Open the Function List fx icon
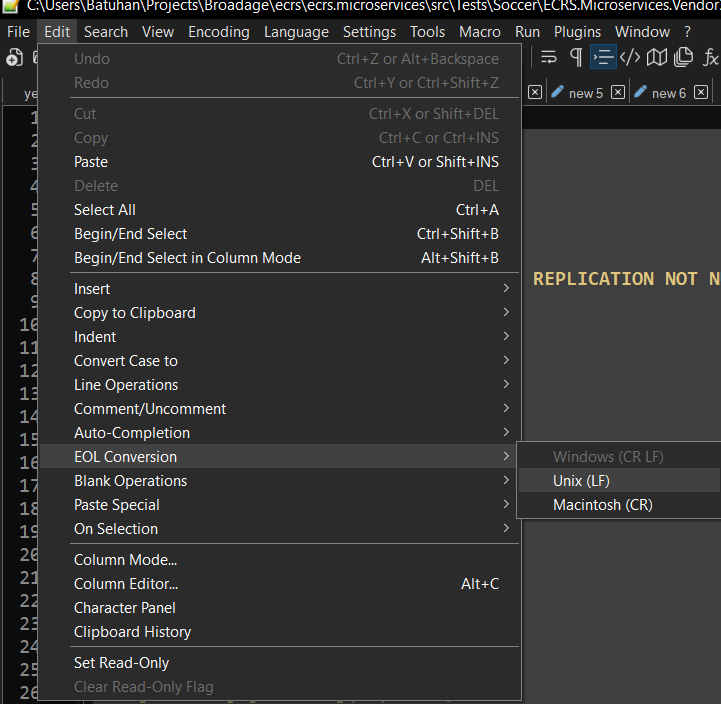The width and height of the screenshot is (721, 704). click(710, 58)
